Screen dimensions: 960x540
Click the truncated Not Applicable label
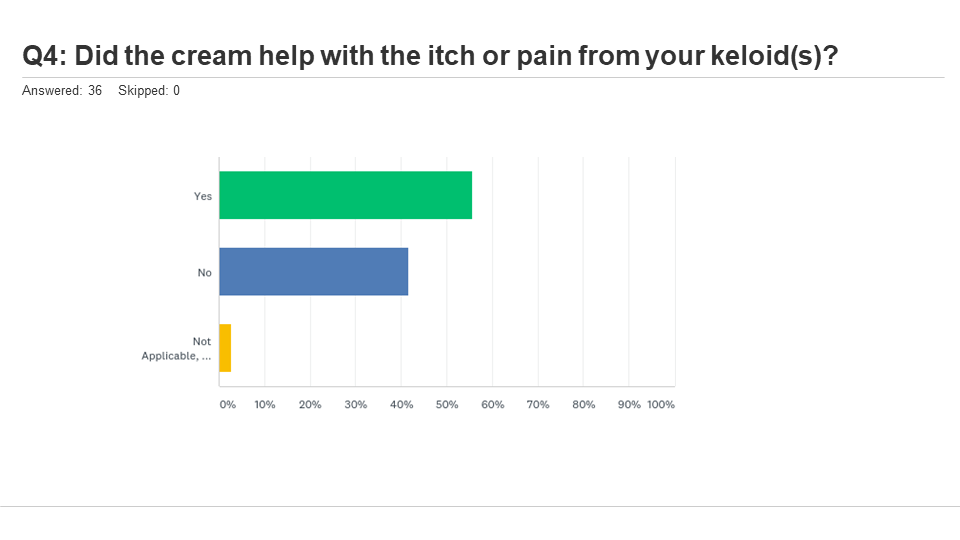tap(176, 348)
